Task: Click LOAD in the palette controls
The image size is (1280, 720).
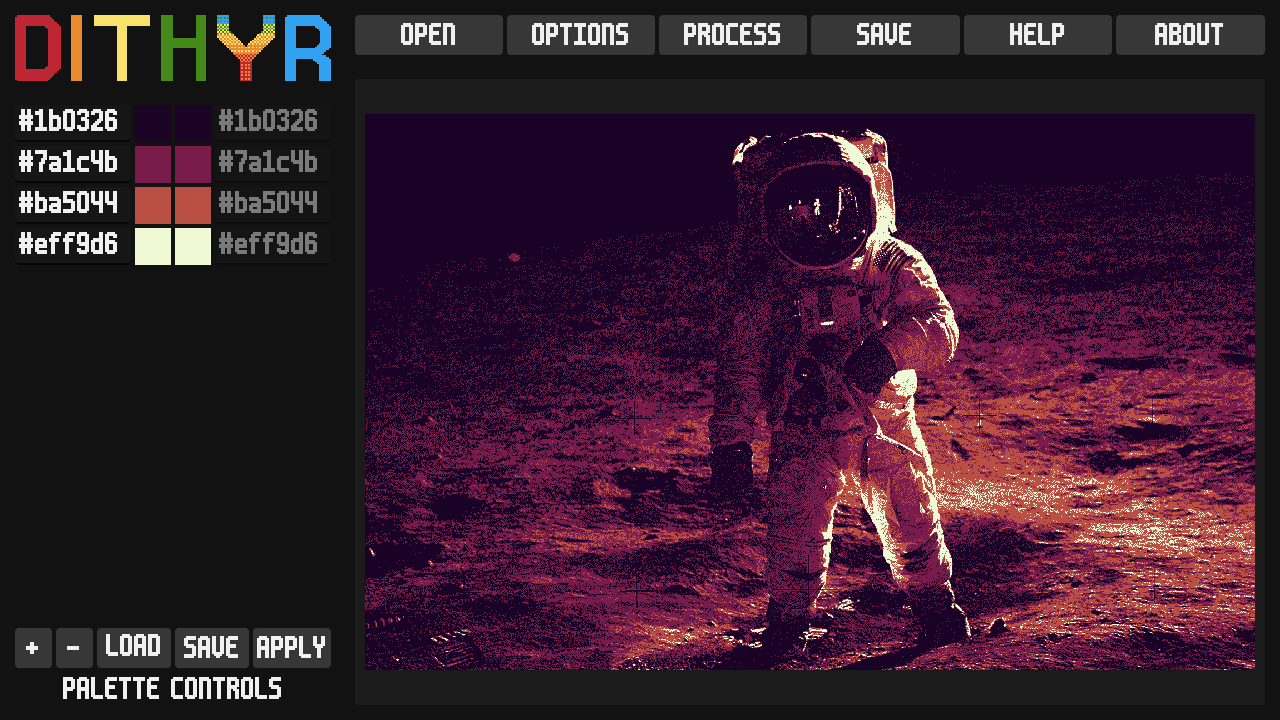Action: click(x=133, y=648)
